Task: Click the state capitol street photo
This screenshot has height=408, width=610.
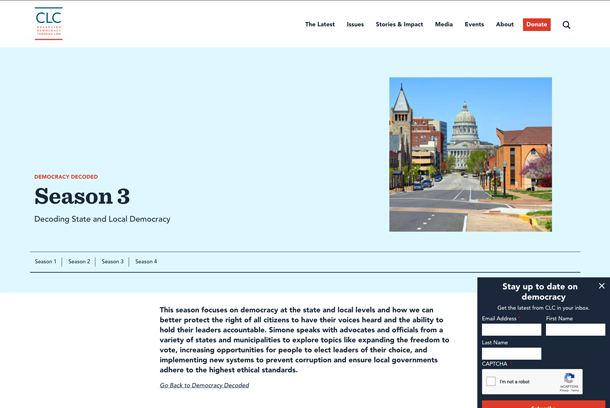Action: pos(470,154)
